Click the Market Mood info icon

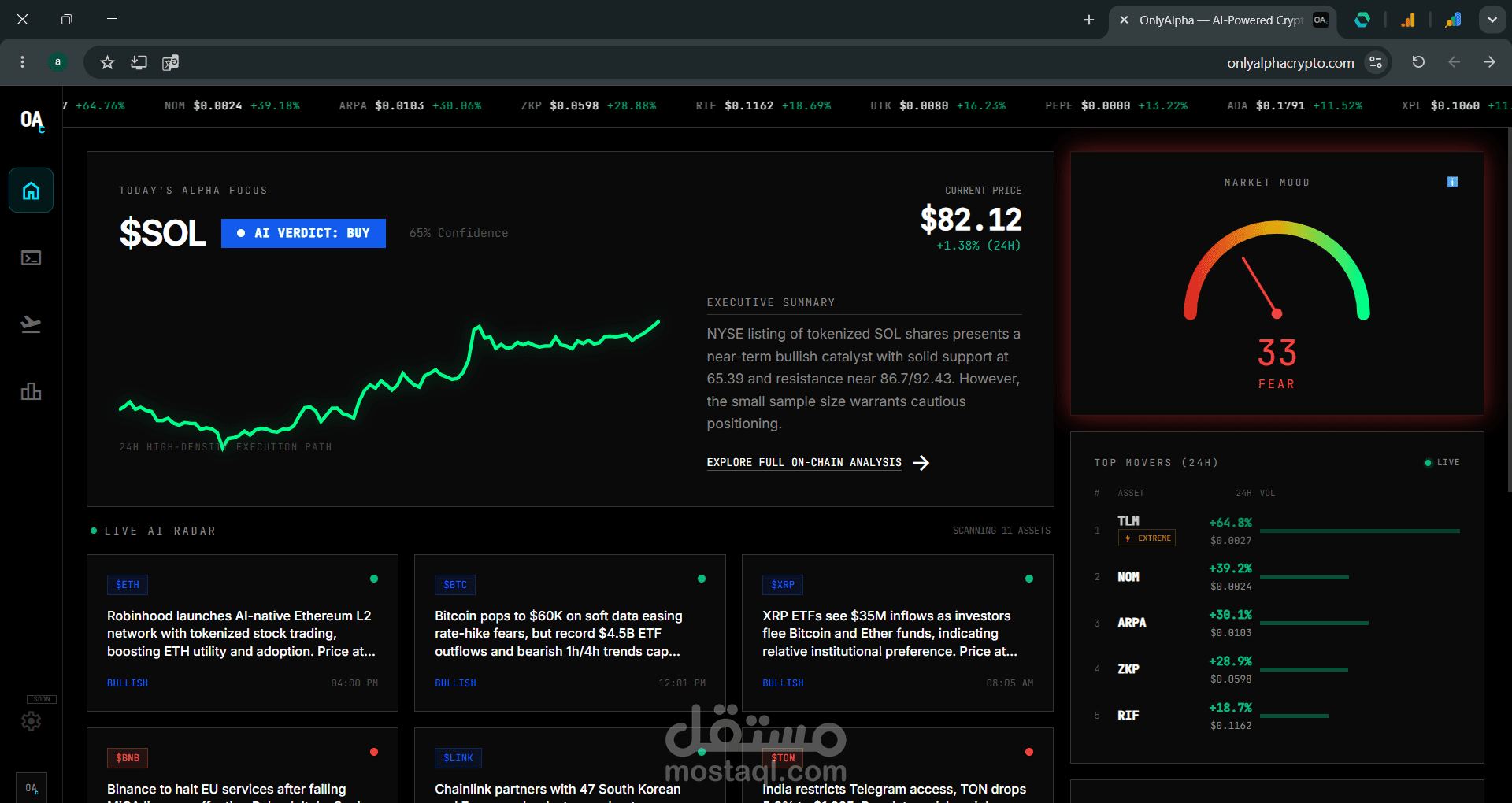click(x=1452, y=182)
